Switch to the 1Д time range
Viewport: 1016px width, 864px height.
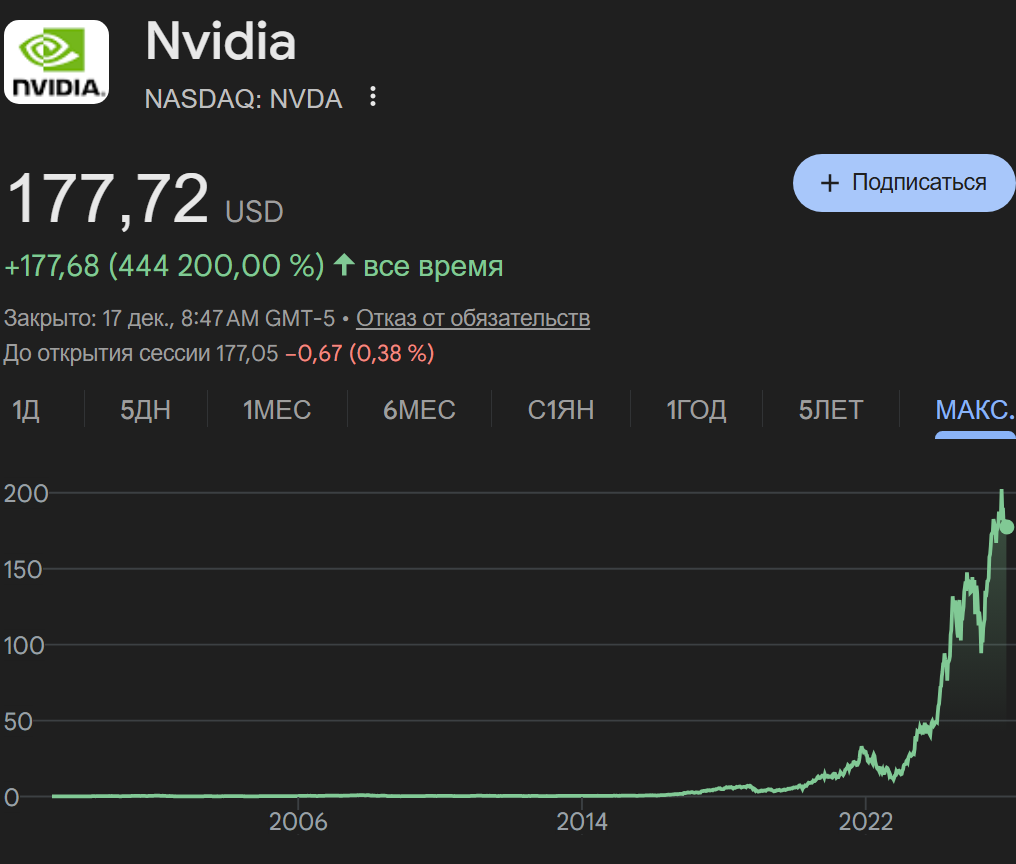26,410
